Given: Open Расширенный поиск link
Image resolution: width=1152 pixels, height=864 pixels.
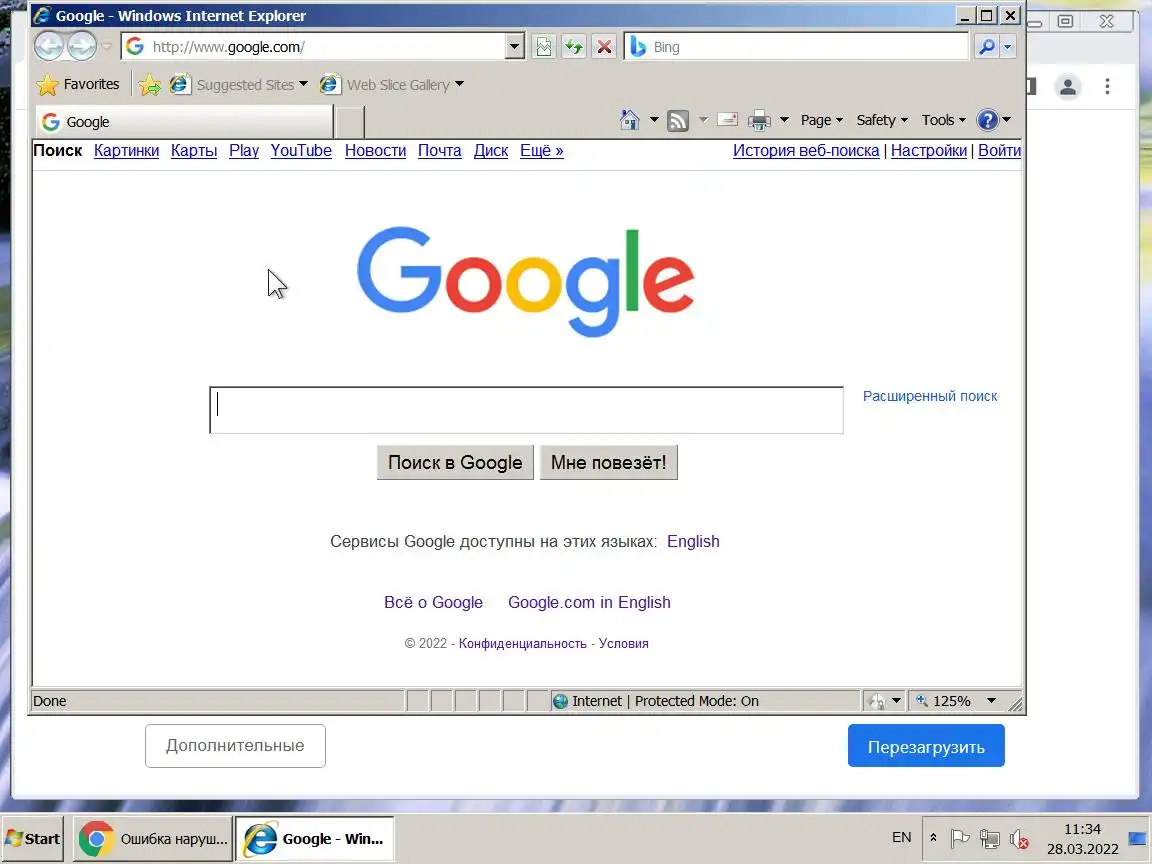Looking at the screenshot, I should click(929, 396).
